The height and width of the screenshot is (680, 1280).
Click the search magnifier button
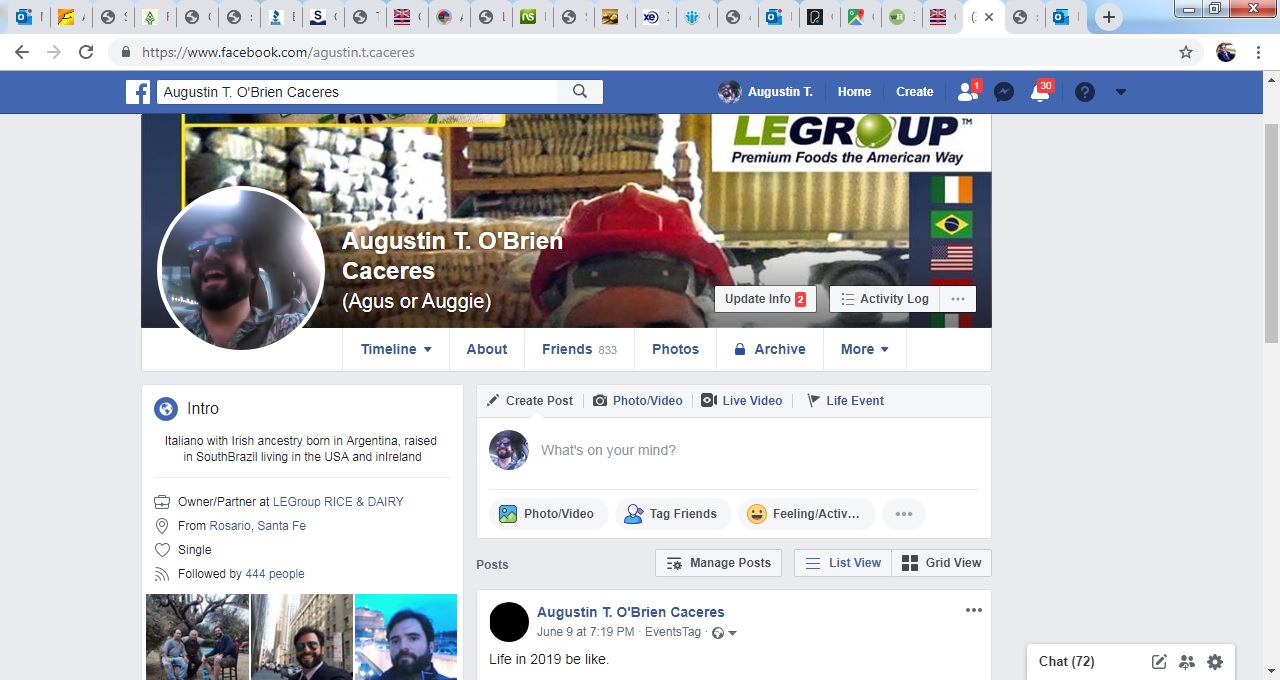click(x=580, y=91)
